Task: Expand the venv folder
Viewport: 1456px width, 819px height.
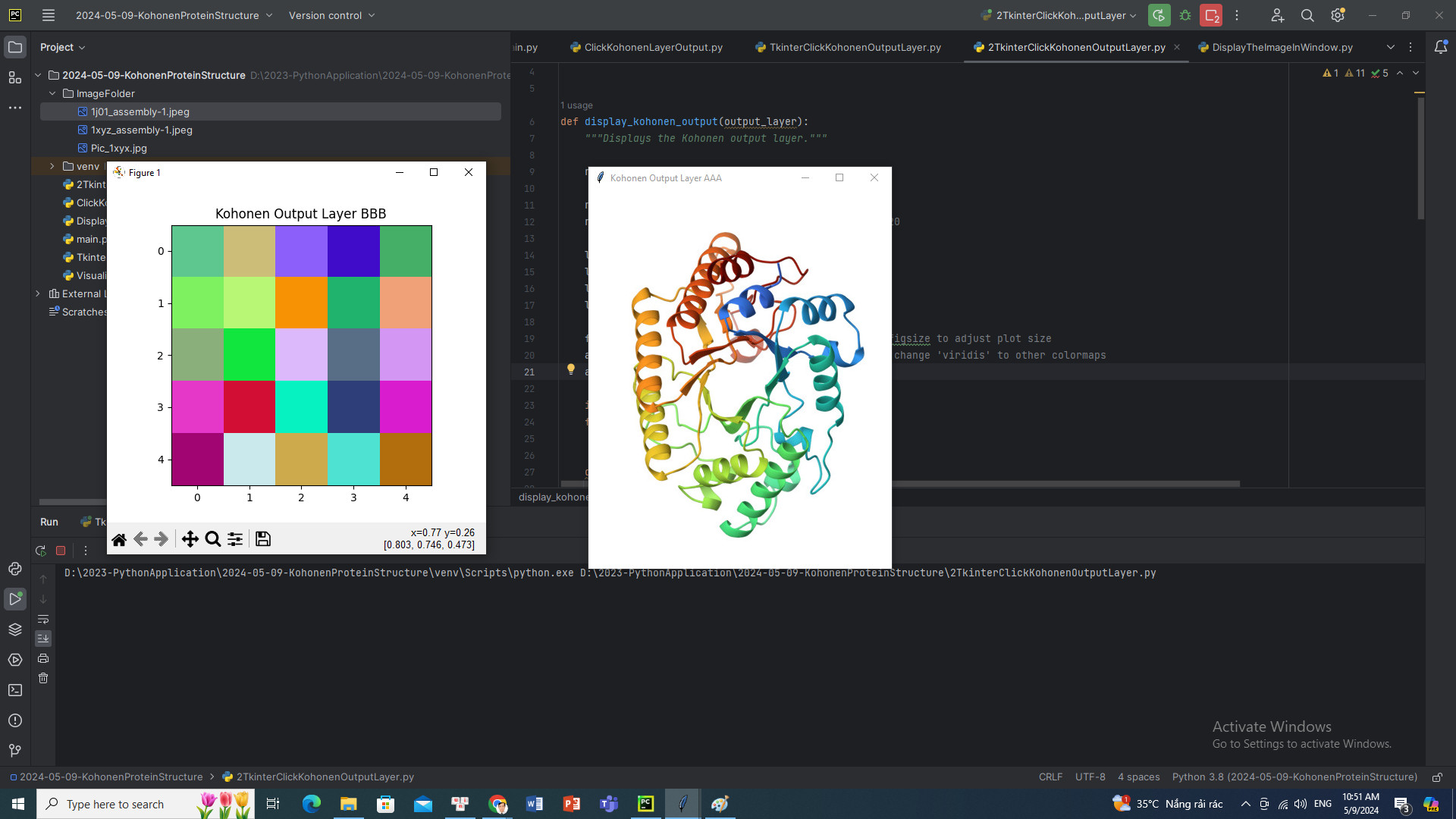Action: [x=52, y=166]
